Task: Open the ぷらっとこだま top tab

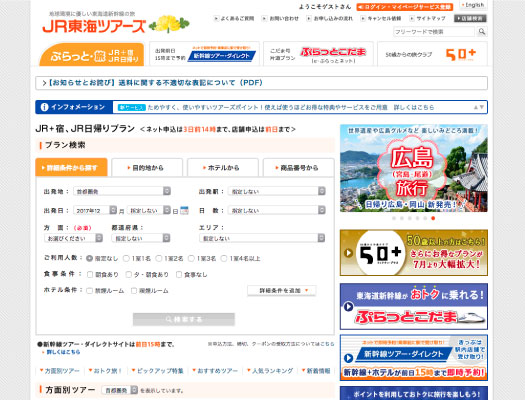Action: [318, 54]
